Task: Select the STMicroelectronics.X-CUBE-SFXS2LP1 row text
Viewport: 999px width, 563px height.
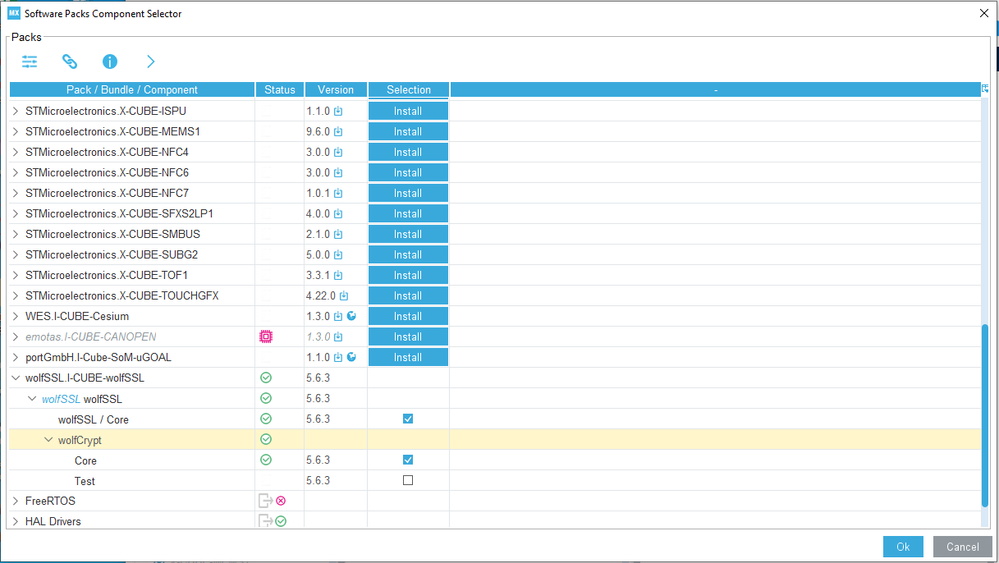Action: [x=119, y=213]
